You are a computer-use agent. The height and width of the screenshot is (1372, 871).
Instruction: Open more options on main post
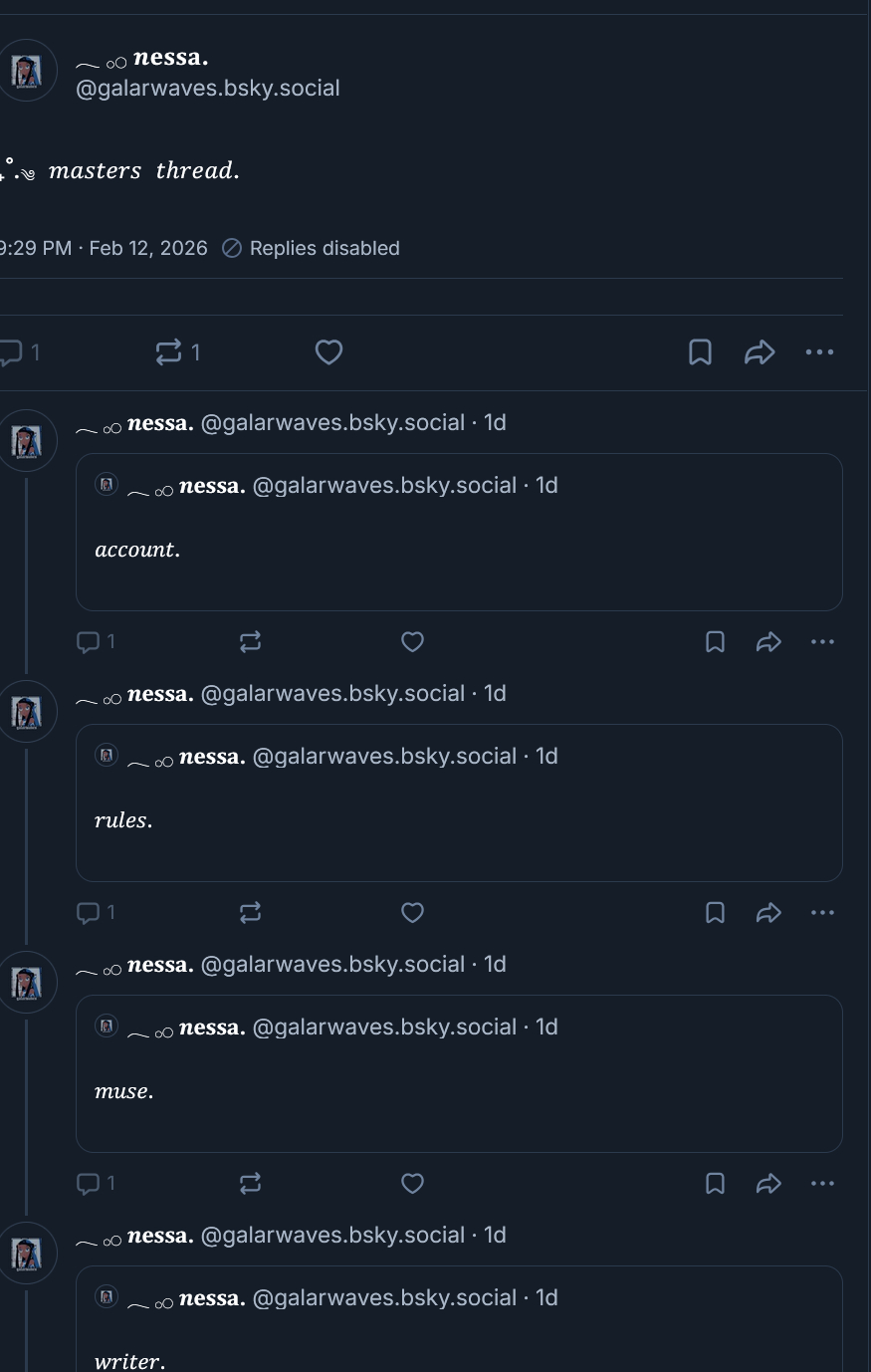point(819,352)
